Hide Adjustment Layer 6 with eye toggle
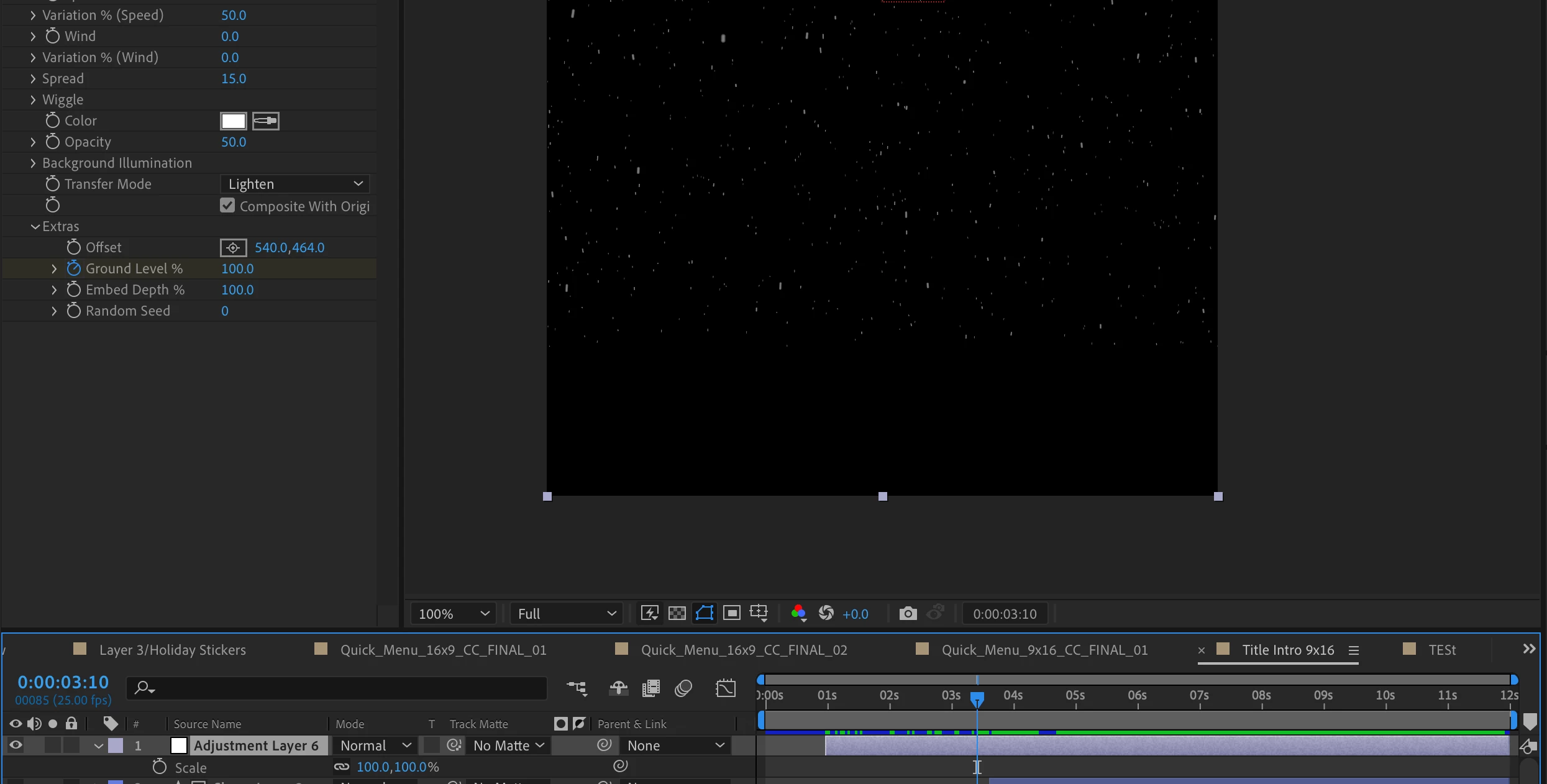Screen dimensions: 1547x784 coord(16,745)
